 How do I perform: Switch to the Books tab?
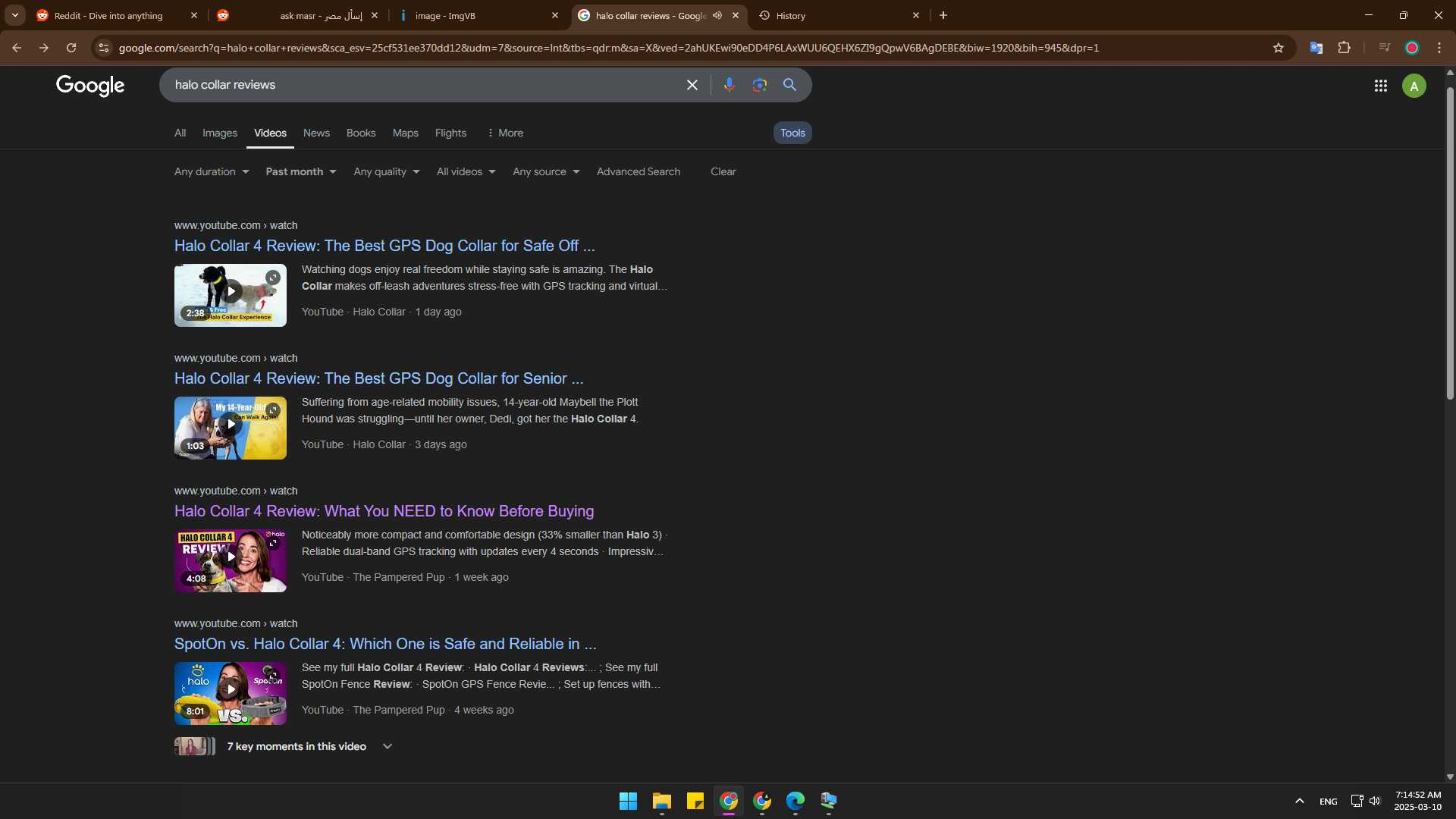361,133
